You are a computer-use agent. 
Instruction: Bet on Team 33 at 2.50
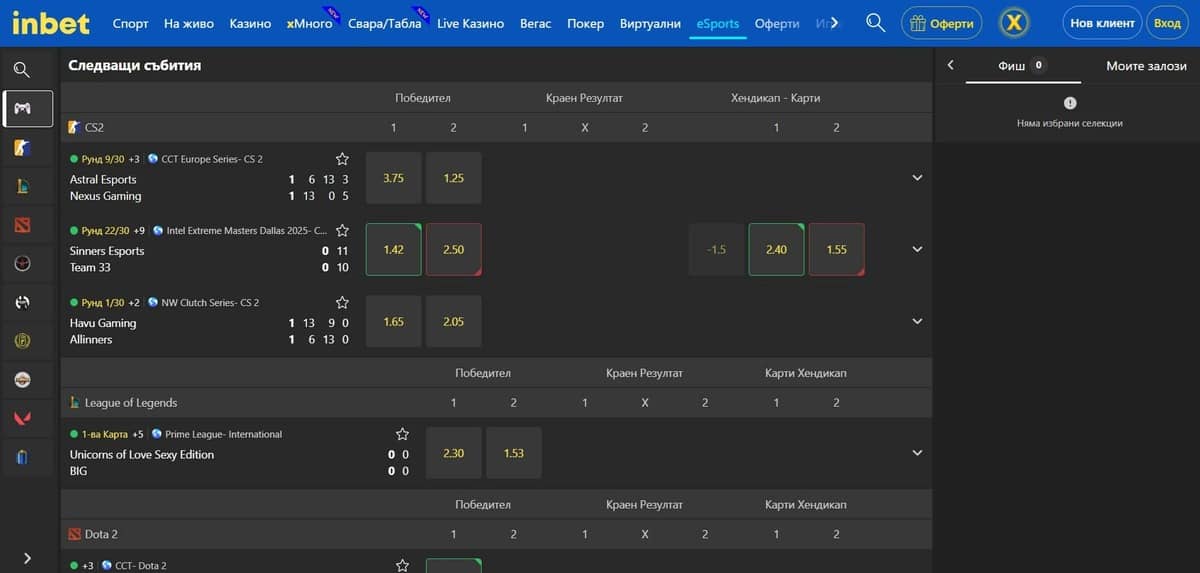(x=454, y=249)
